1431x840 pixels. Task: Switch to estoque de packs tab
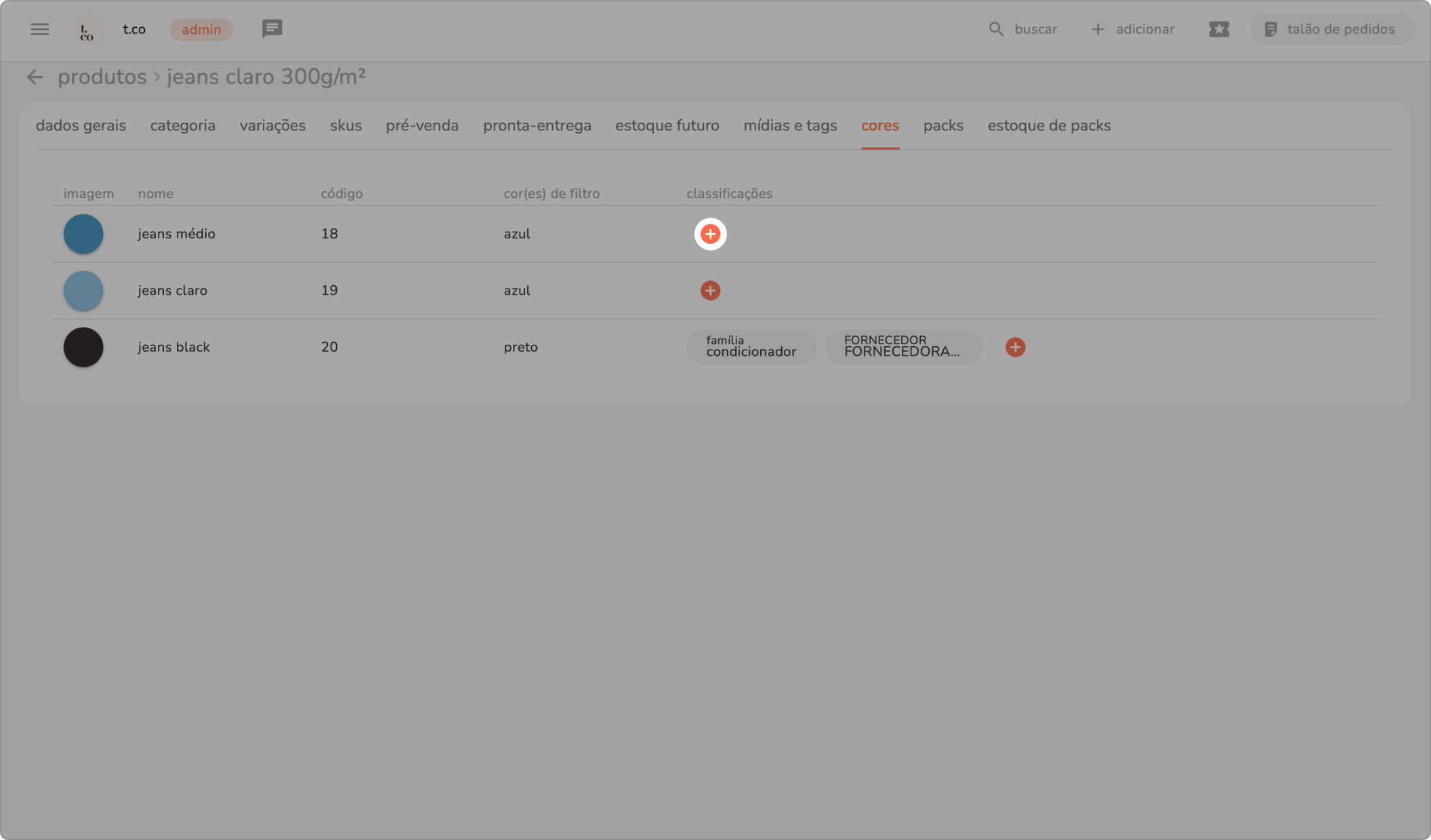coord(1048,125)
